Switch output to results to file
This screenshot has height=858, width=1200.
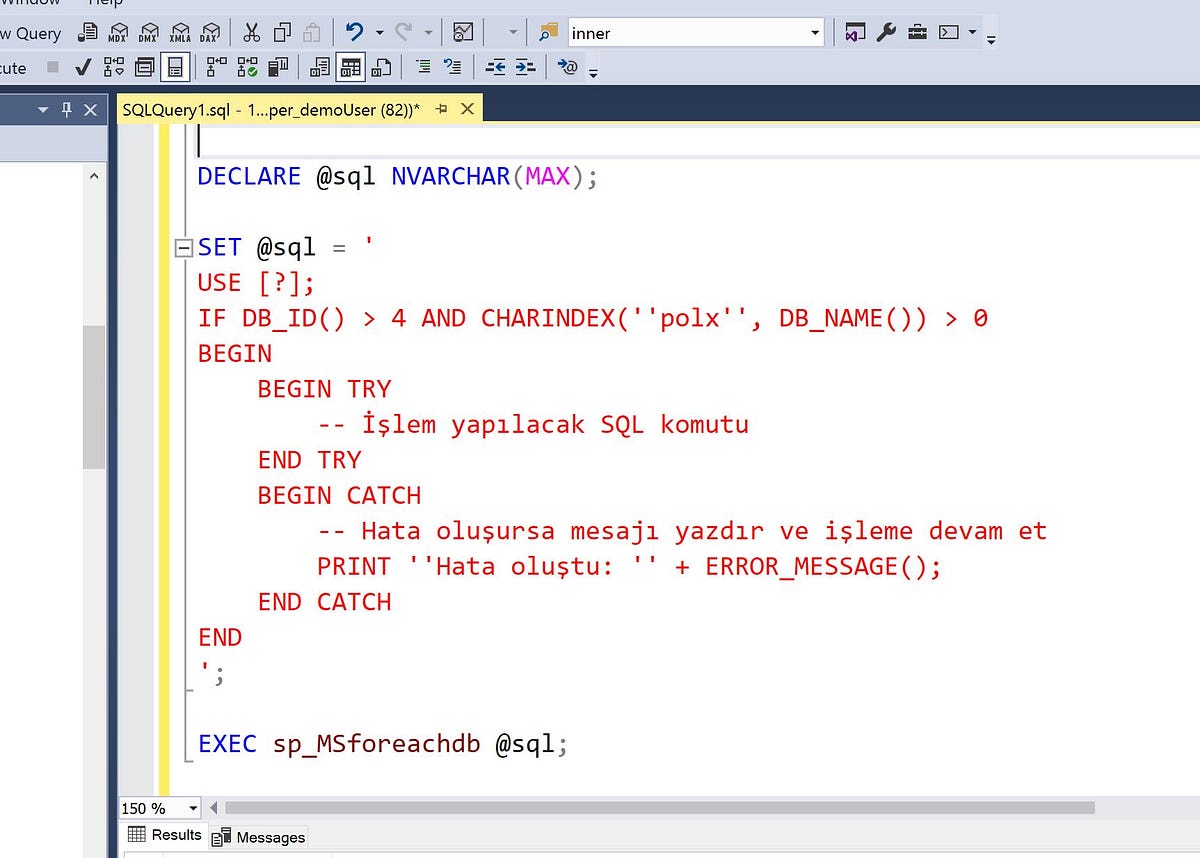pyautogui.click(x=381, y=68)
